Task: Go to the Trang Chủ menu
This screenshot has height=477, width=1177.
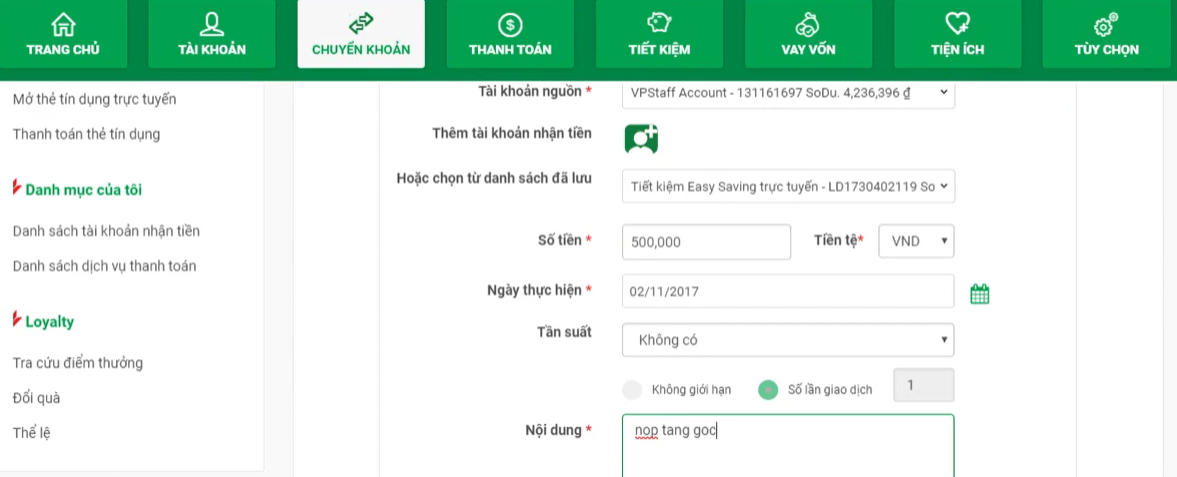Action: click(x=63, y=34)
